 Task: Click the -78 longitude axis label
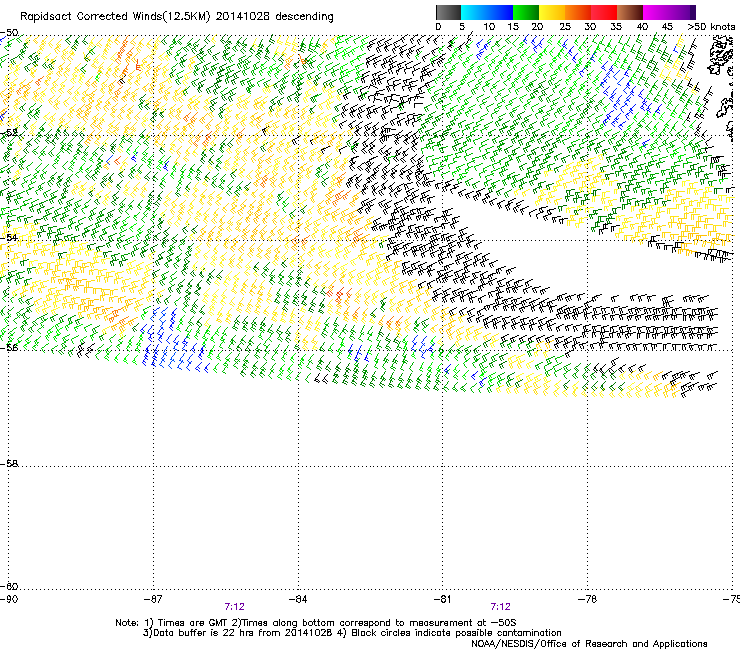[587, 599]
